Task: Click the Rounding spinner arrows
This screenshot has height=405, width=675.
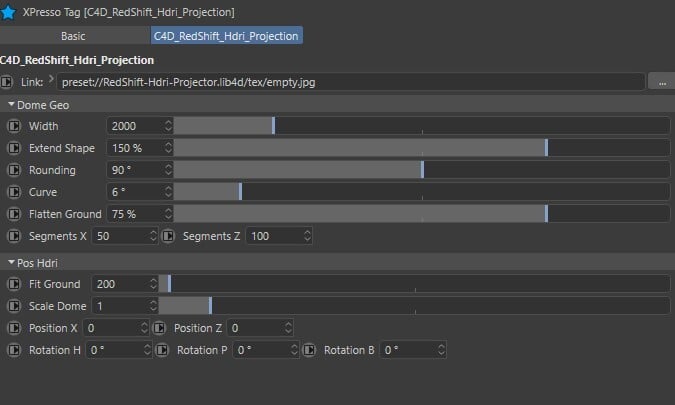Action: point(168,170)
